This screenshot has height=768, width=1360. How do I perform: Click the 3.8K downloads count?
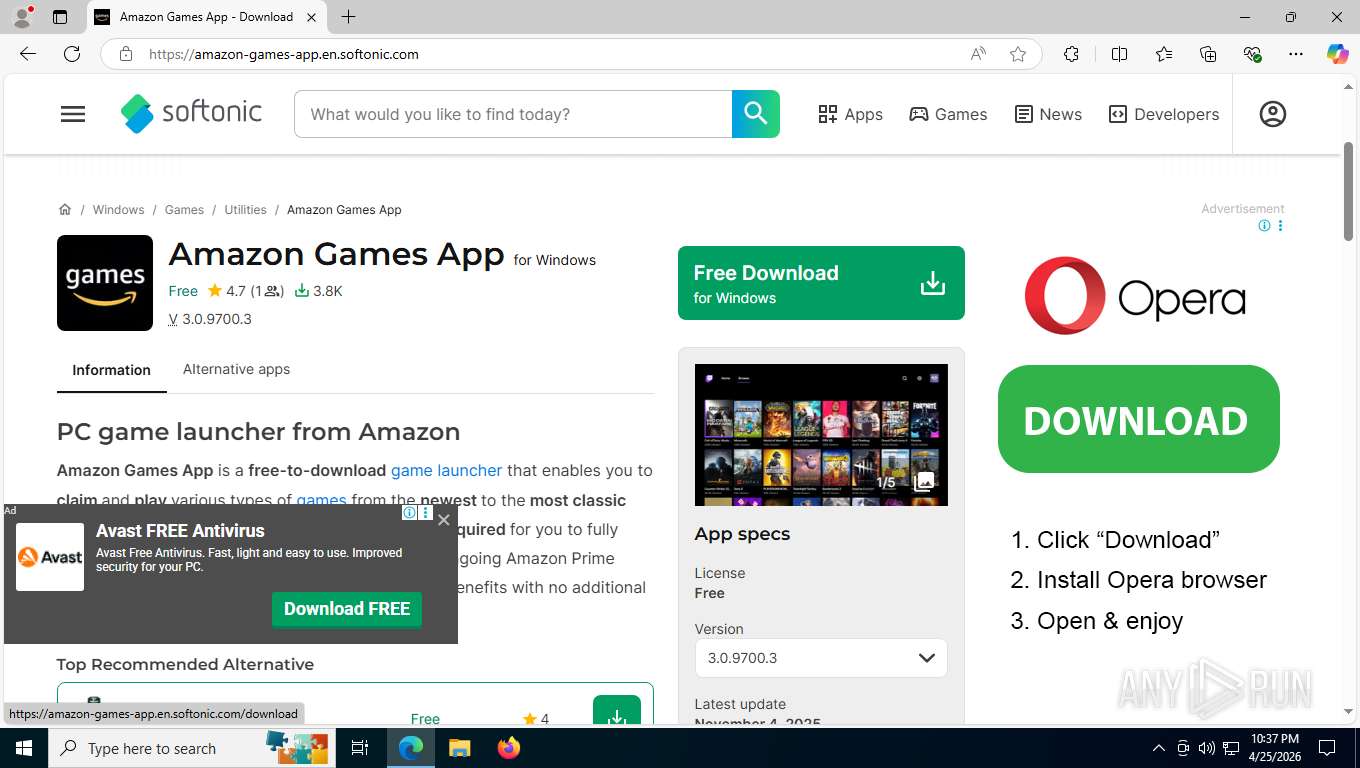pos(319,291)
